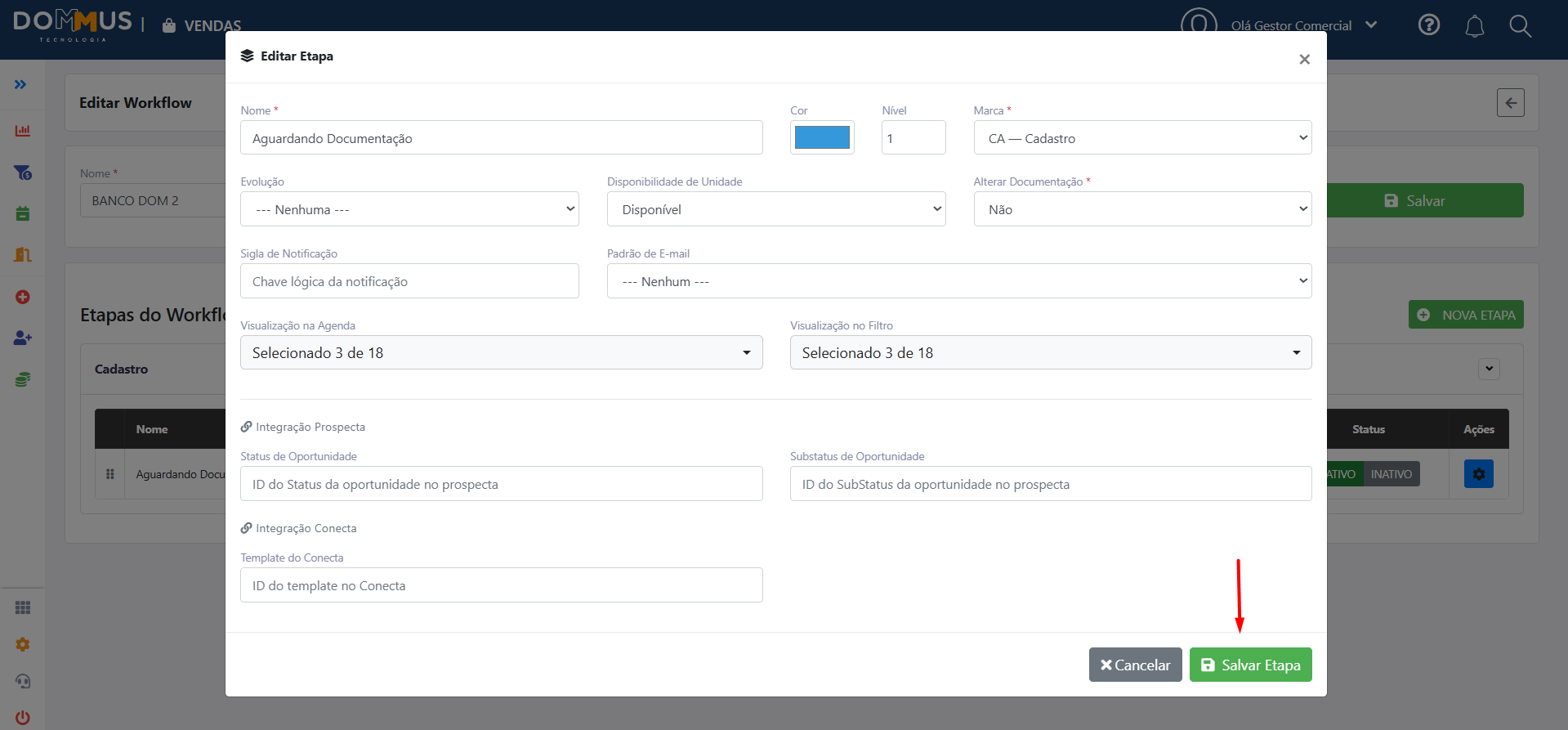Open the orange settings gear in sidebar
The width and height of the screenshot is (1568, 730).
click(x=22, y=644)
